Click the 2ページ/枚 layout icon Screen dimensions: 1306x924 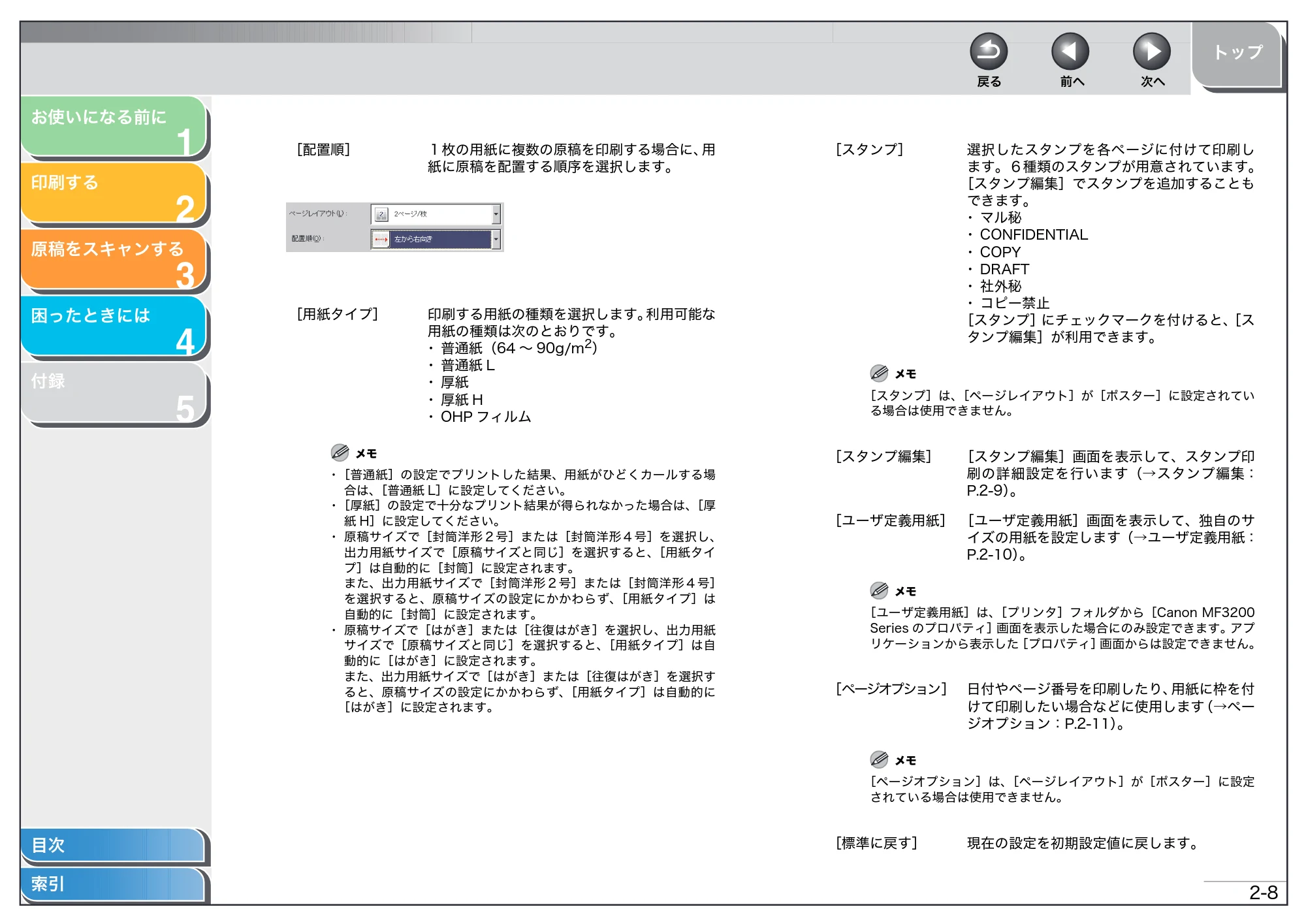(381, 214)
